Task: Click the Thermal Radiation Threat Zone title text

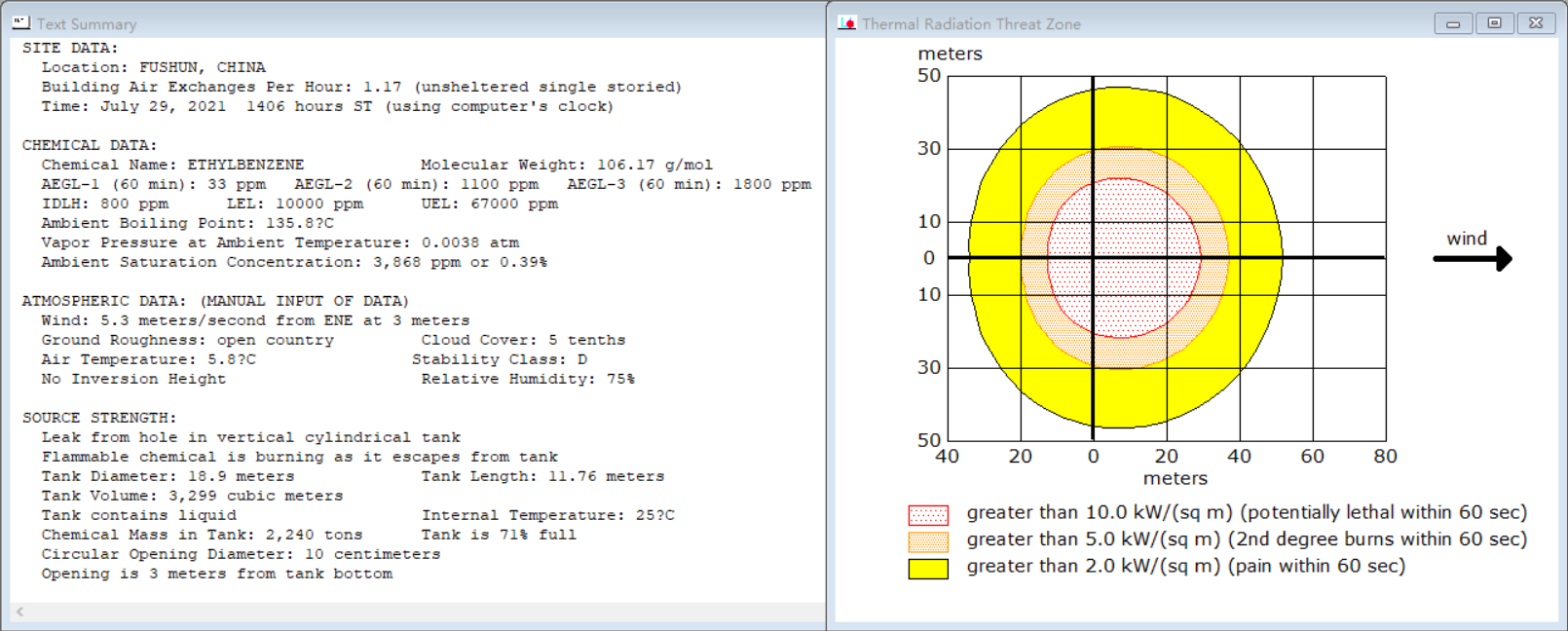Action: click(x=971, y=24)
